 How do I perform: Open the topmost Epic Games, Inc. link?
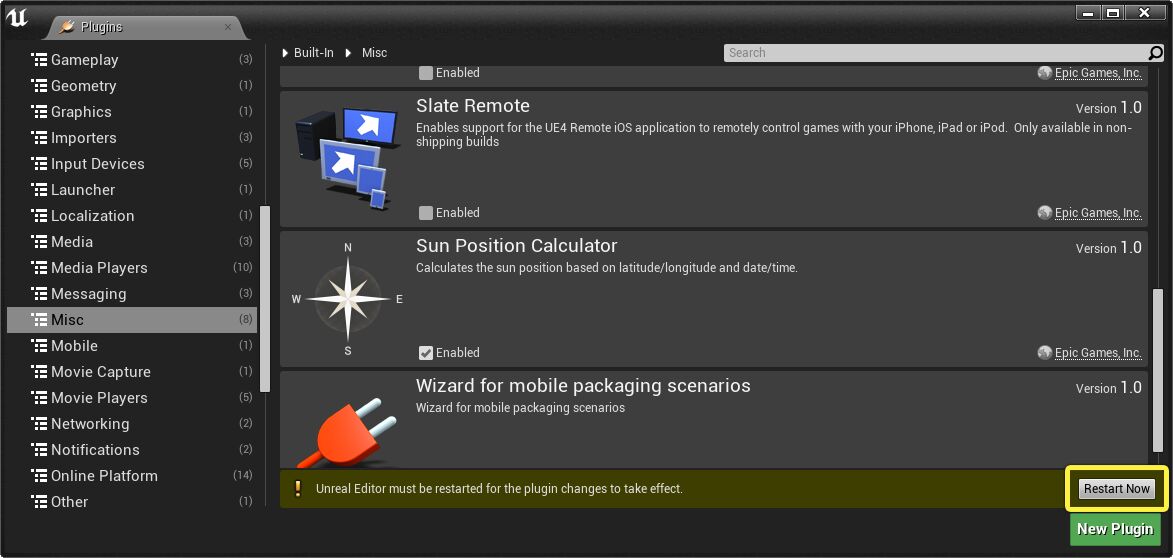point(1098,73)
